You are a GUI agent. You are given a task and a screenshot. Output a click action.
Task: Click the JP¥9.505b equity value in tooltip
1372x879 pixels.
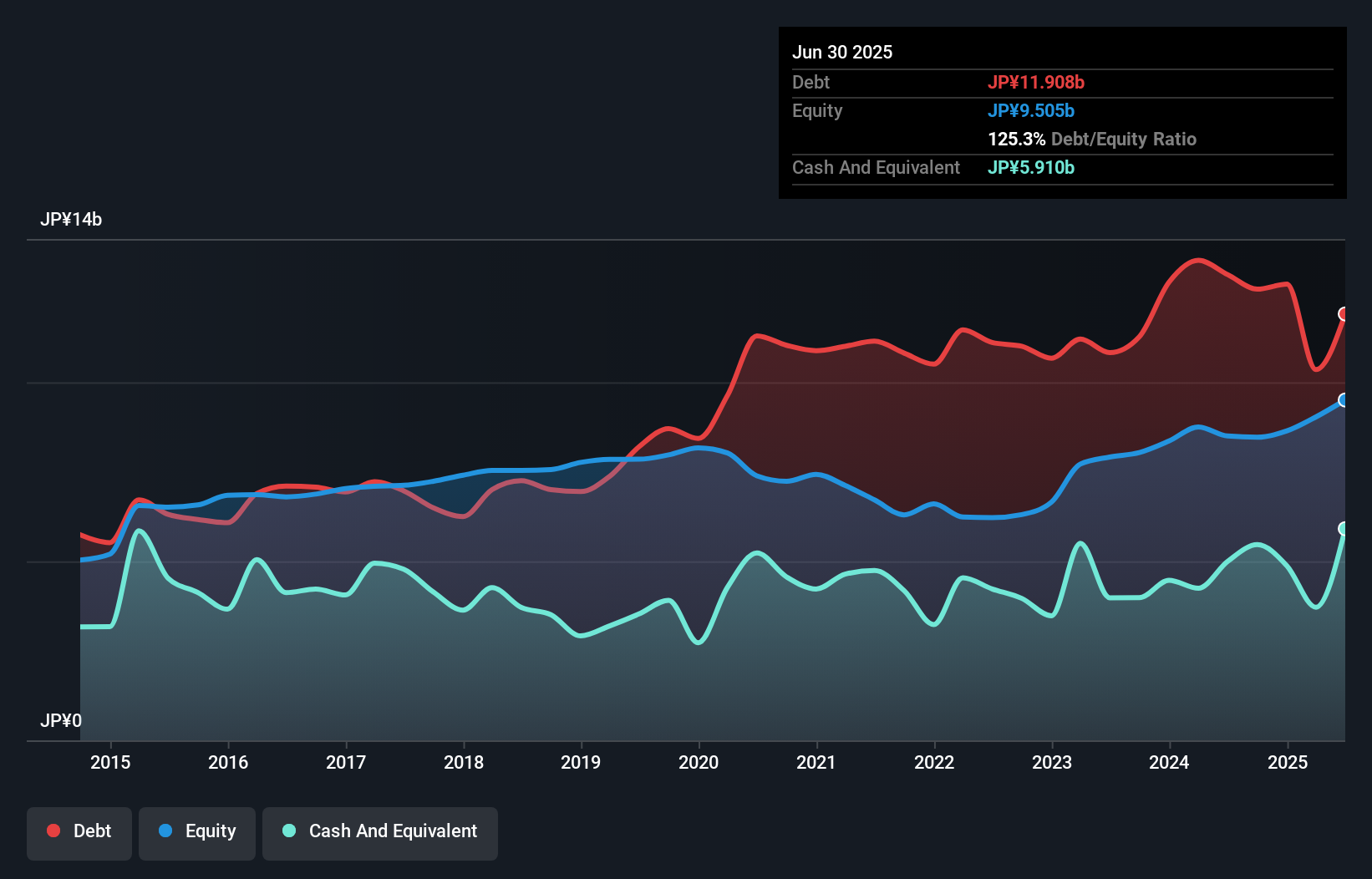tap(1031, 110)
